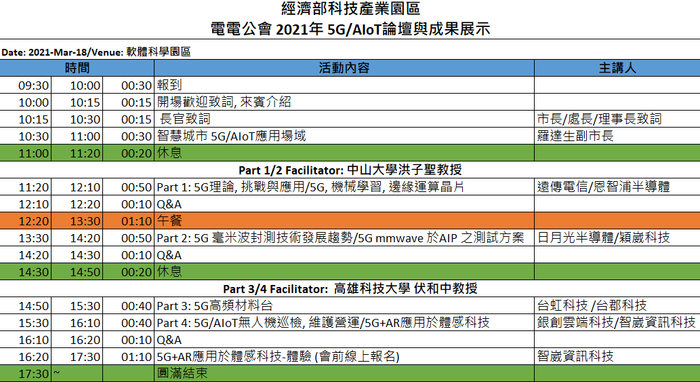The image size is (700, 382).
Task: Select the 智慧城市 5G/AIoT應用場域 cell
Action: tap(344, 136)
